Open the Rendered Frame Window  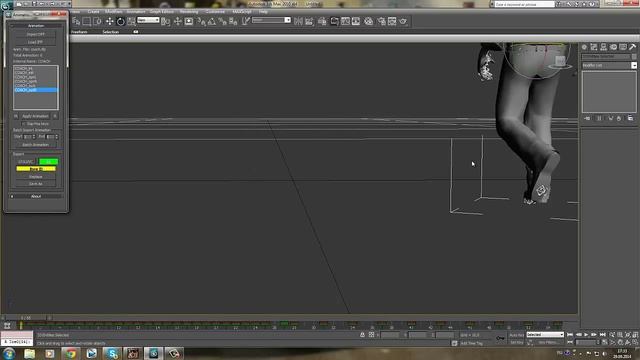coord(392,21)
